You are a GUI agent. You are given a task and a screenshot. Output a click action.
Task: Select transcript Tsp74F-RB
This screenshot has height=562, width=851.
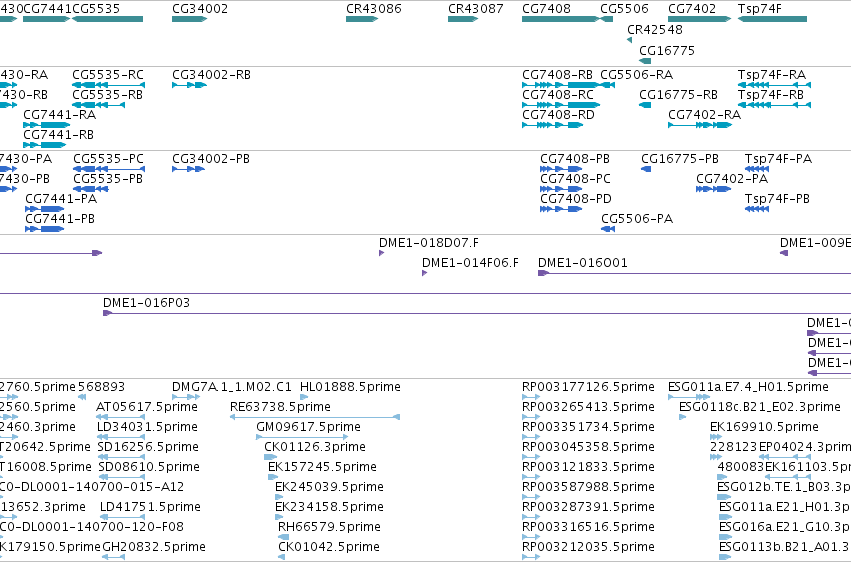[774, 105]
